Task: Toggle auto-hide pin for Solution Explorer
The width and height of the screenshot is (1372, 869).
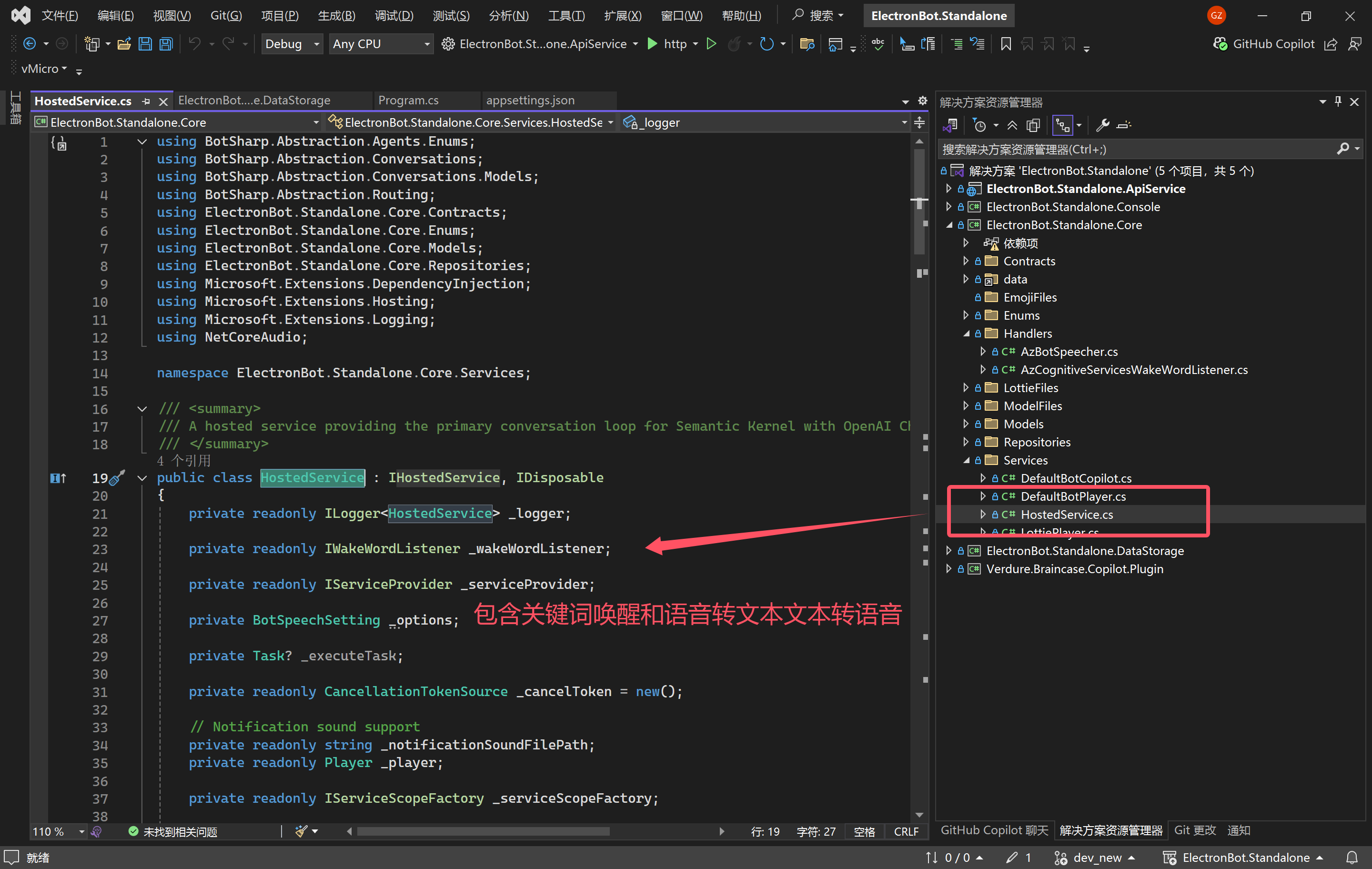Action: [x=1338, y=102]
